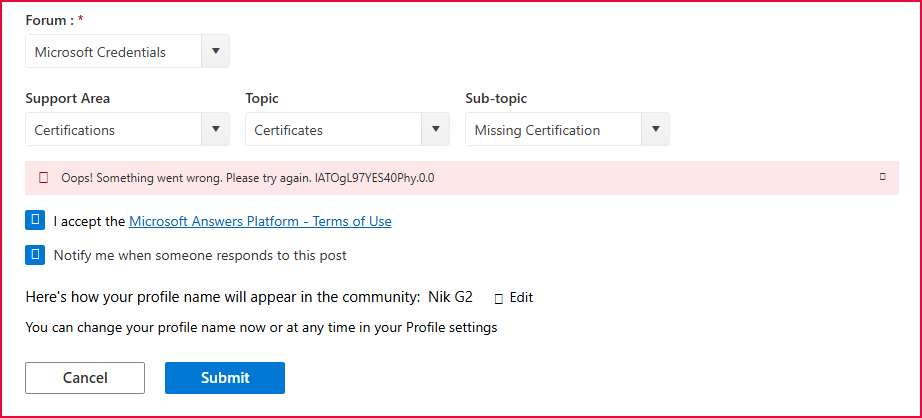Image resolution: width=922 pixels, height=418 pixels.
Task: Open the Support Area dropdown showing Certifications
Action: pyautogui.click(x=127, y=129)
